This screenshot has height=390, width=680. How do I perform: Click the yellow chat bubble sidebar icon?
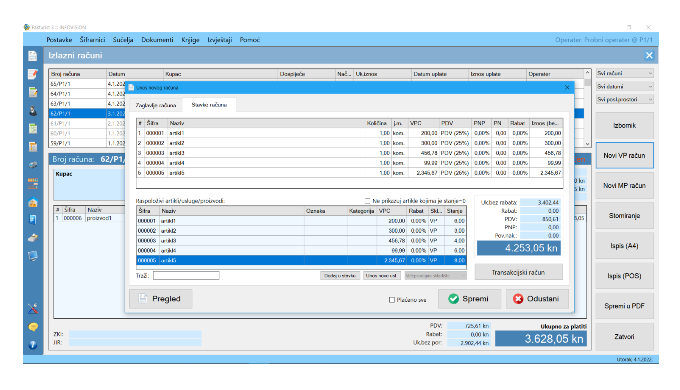pyautogui.click(x=33, y=327)
